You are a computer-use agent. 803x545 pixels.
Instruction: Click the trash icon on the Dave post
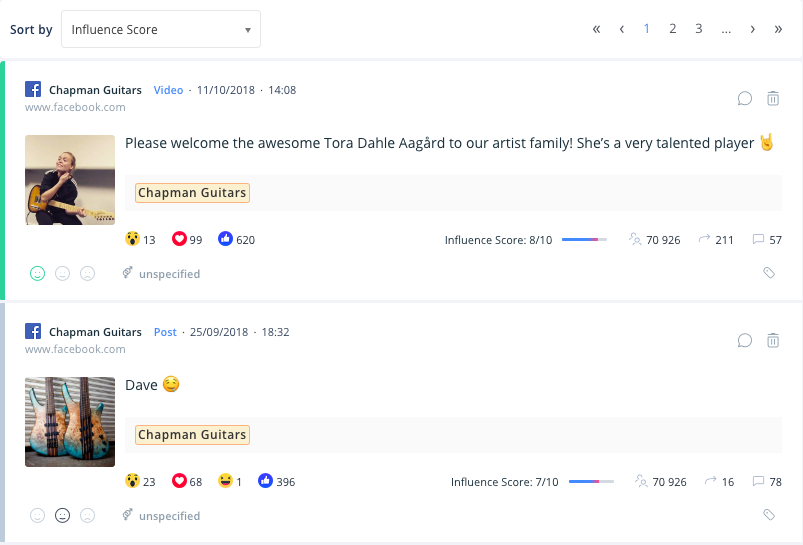click(773, 340)
